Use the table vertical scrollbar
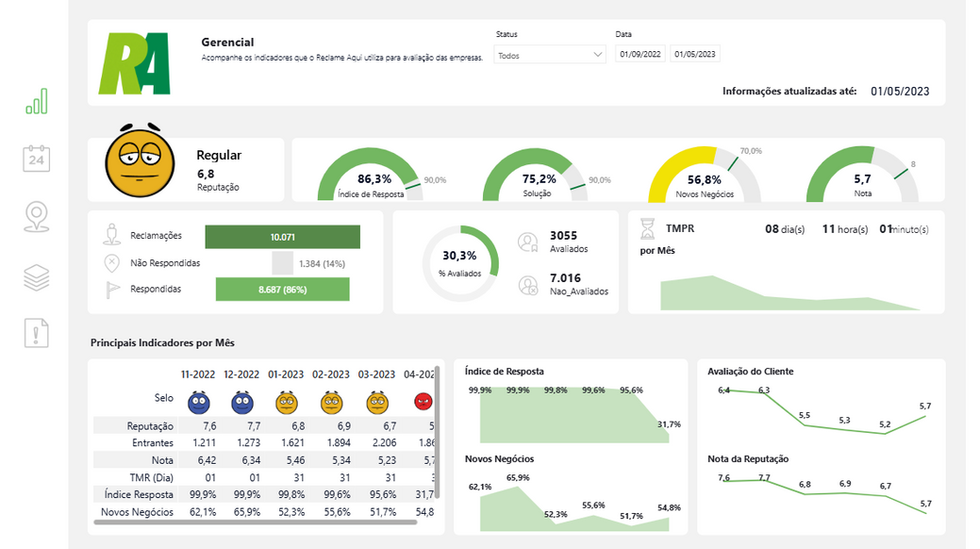This screenshot has width=980, height=549. click(x=437, y=432)
